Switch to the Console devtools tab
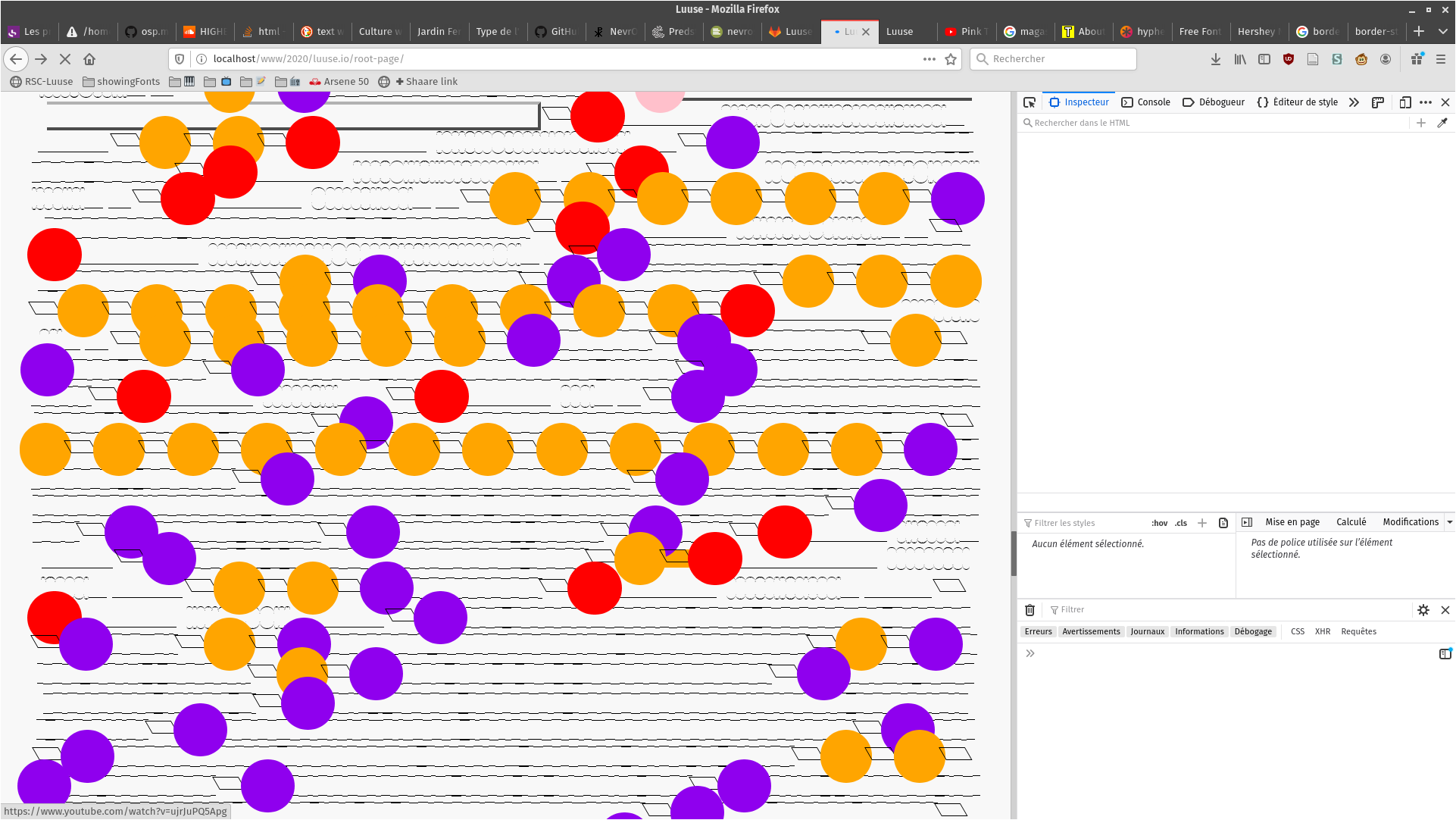 pyautogui.click(x=1145, y=102)
